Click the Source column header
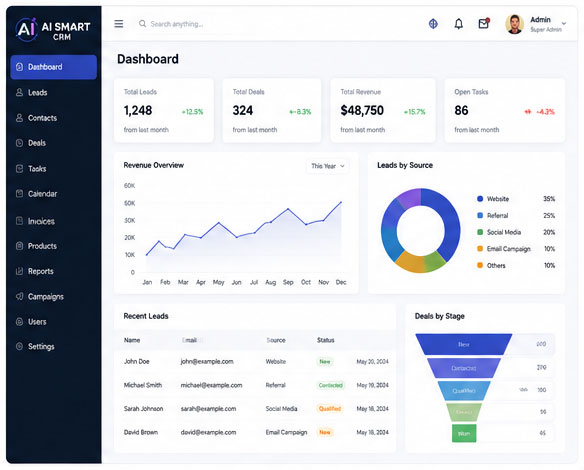The width and height of the screenshot is (584, 470). 276,340
